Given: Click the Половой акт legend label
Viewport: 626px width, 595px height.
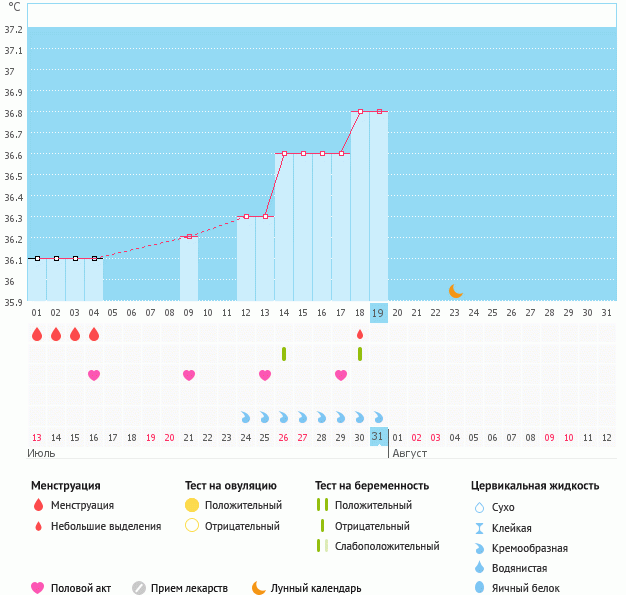Looking at the screenshot, I should (84, 588).
